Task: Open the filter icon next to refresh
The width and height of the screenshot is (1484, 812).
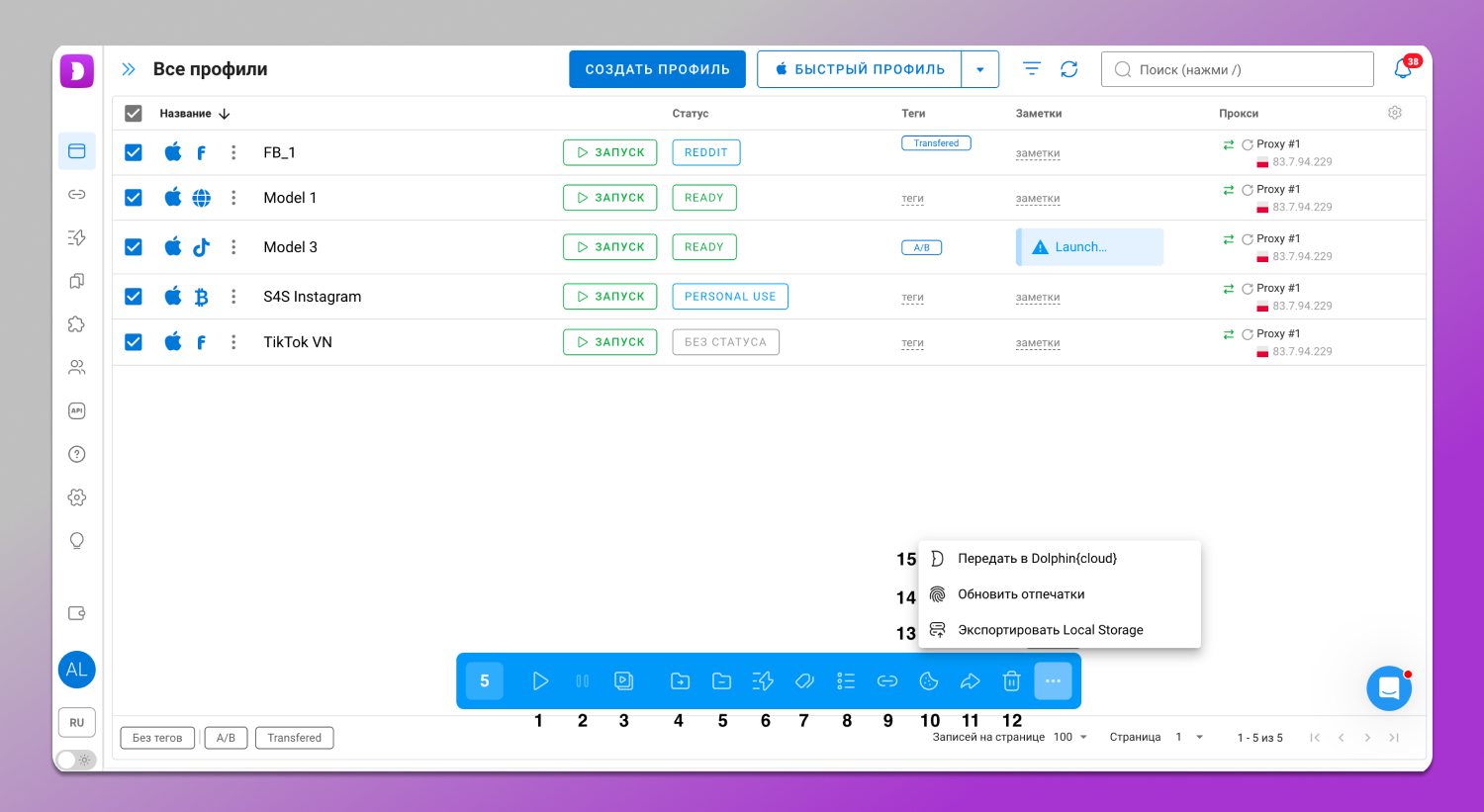Action: pyautogui.click(x=1032, y=69)
